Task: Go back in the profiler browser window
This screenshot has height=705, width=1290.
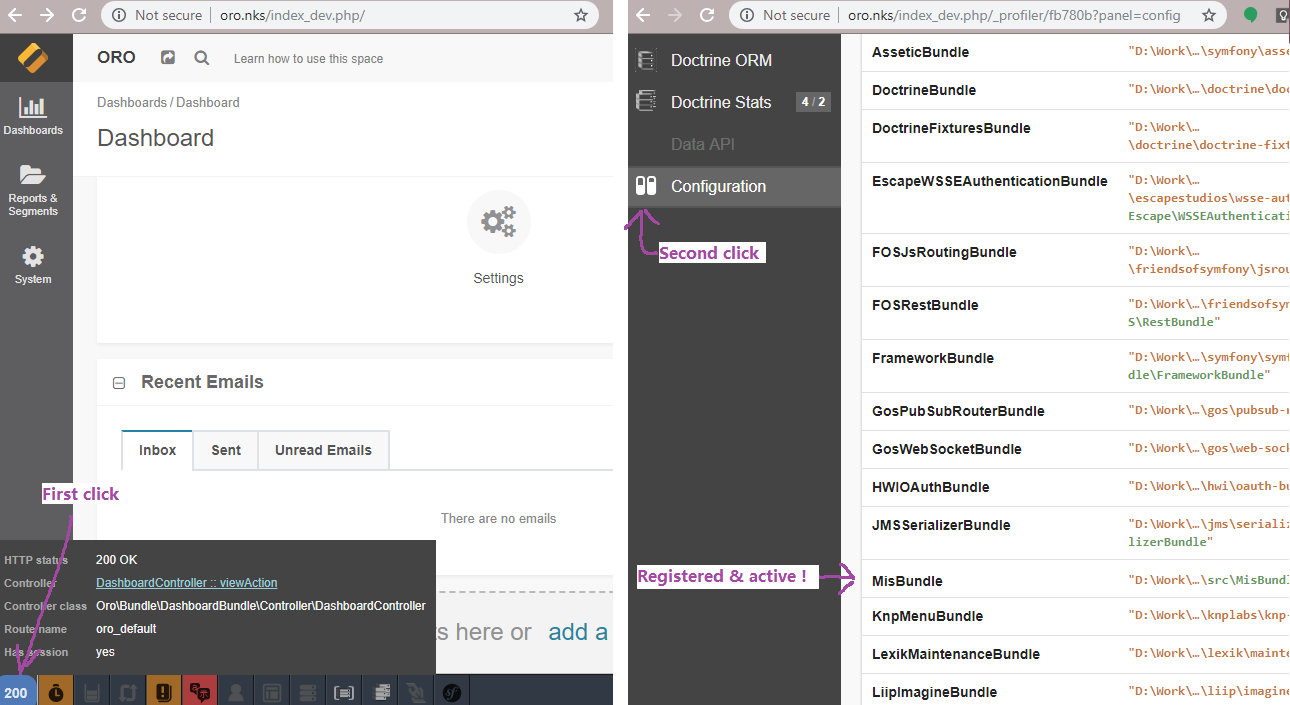Action: click(x=643, y=15)
